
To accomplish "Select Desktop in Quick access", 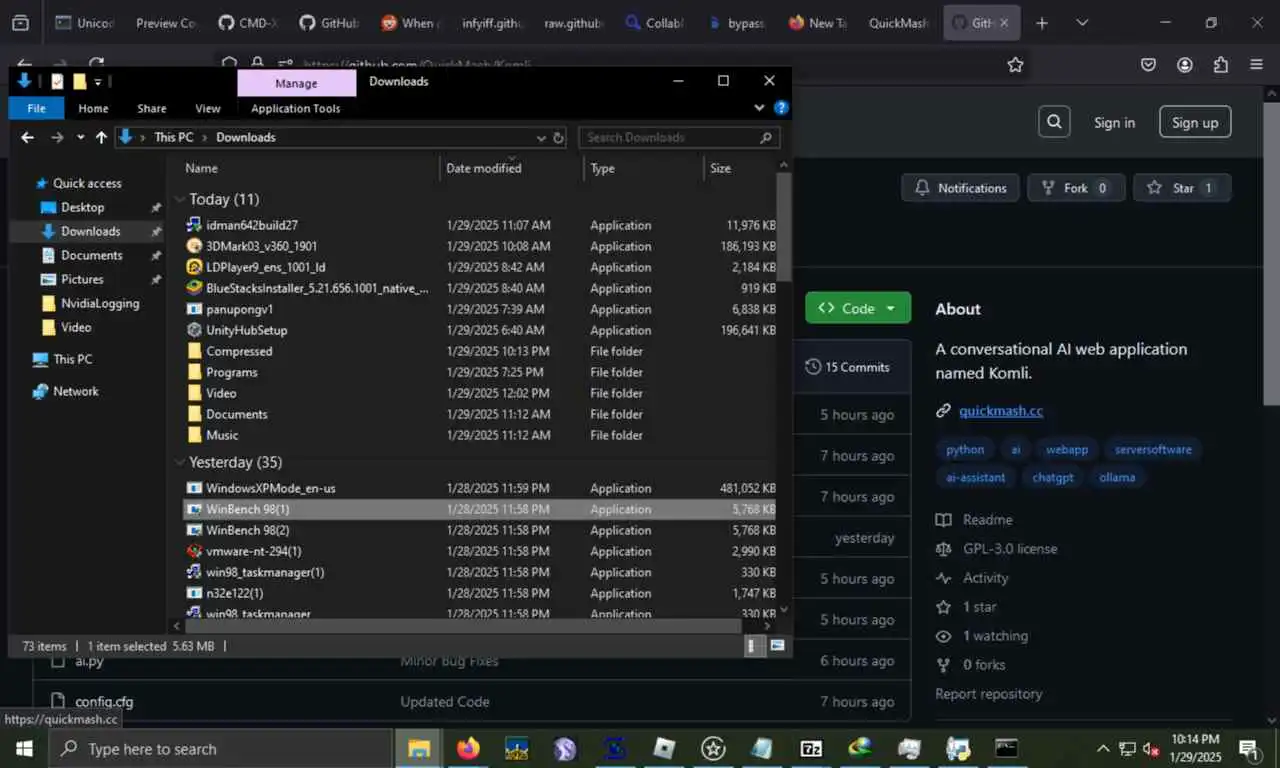I will coord(82,207).
